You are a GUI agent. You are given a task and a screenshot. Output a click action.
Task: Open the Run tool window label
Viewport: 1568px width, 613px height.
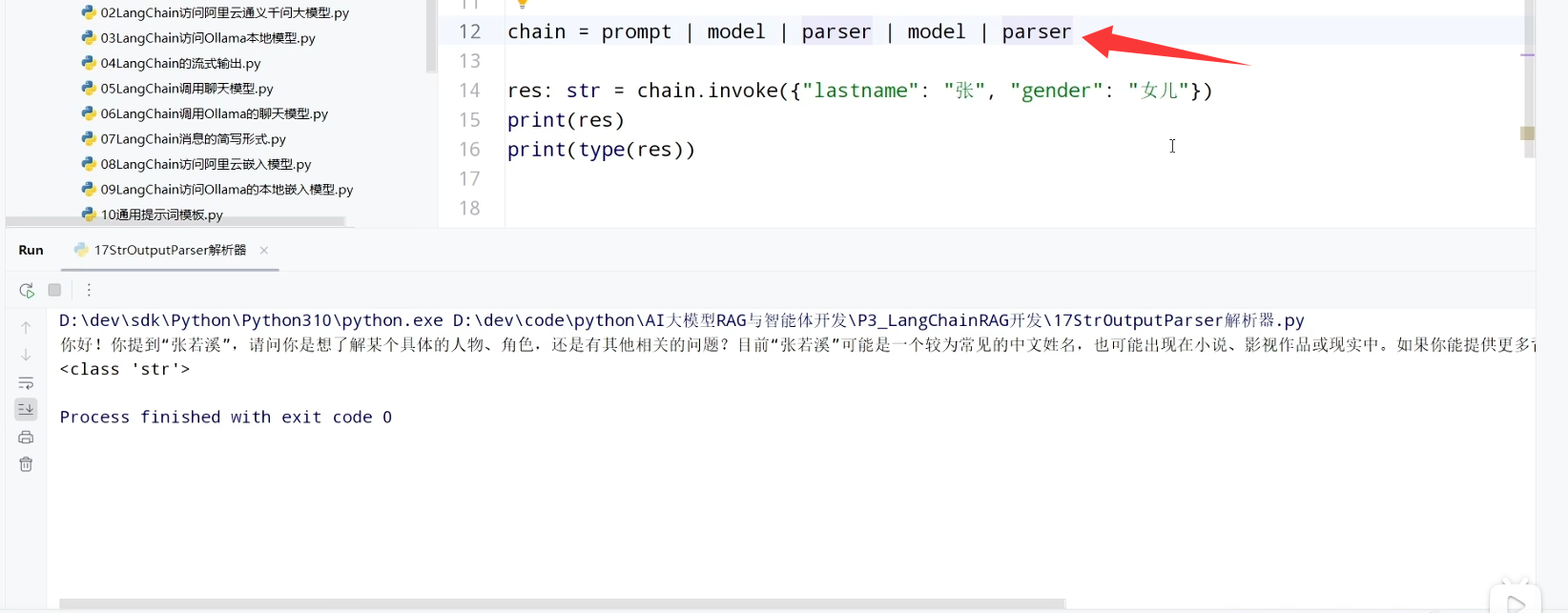point(31,250)
